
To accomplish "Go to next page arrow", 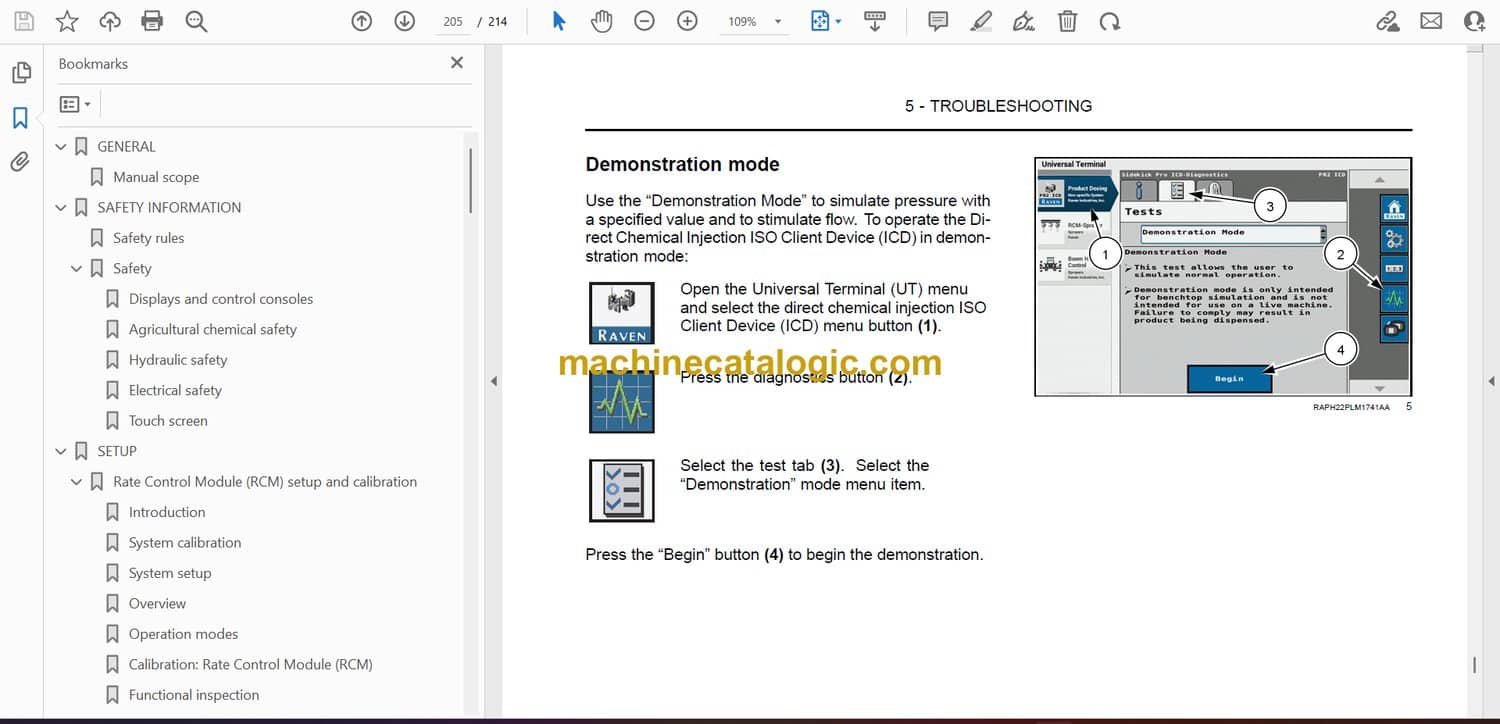I will click(404, 21).
